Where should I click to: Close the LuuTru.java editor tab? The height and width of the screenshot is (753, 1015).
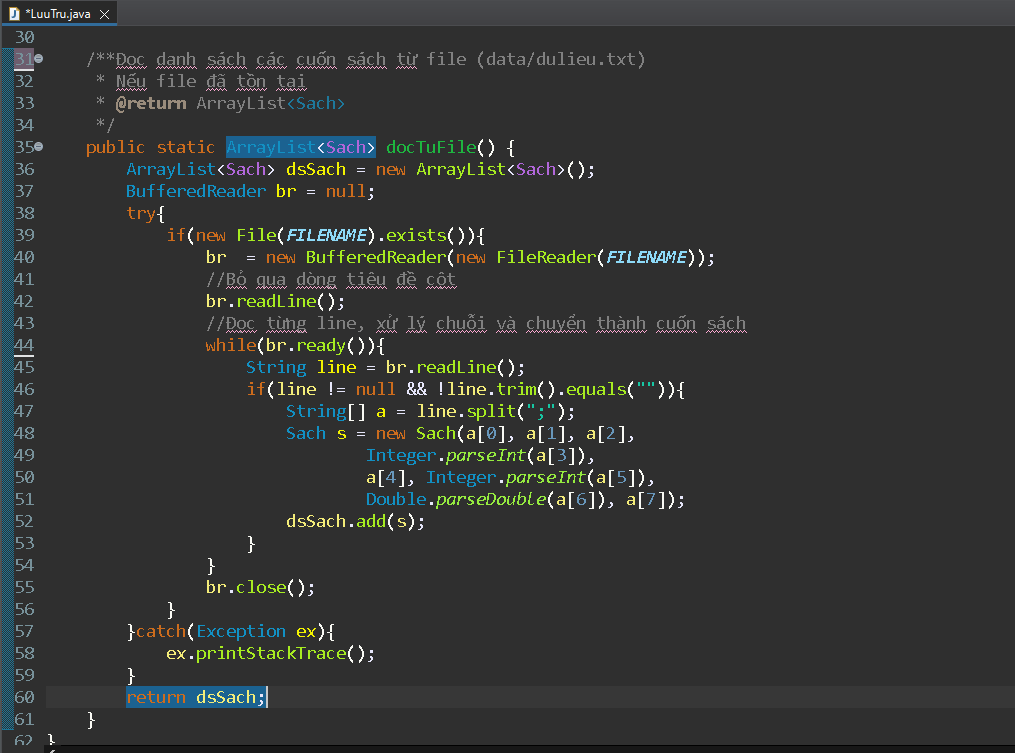[105, 13]
